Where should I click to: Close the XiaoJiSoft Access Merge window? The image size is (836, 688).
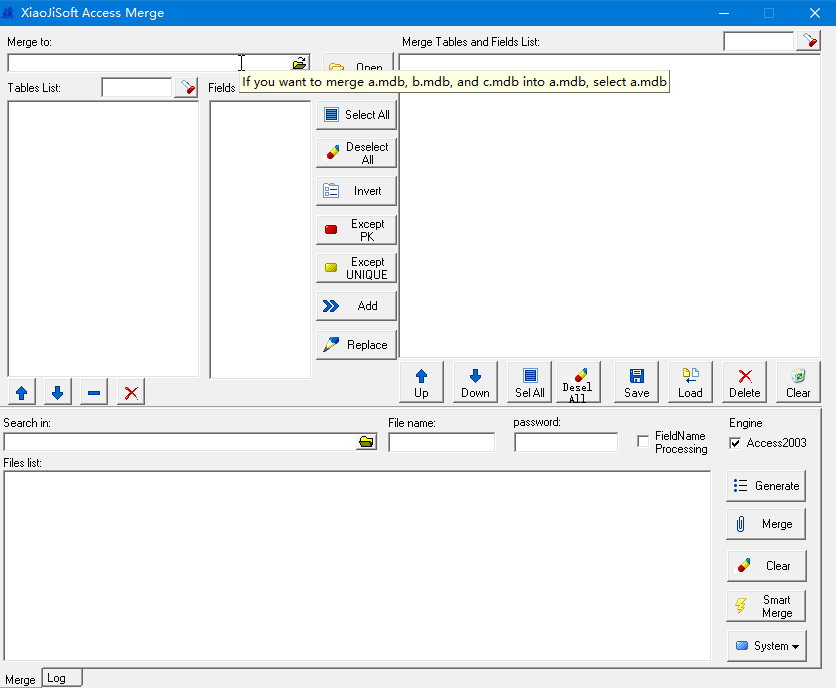(x=815, y=13)
